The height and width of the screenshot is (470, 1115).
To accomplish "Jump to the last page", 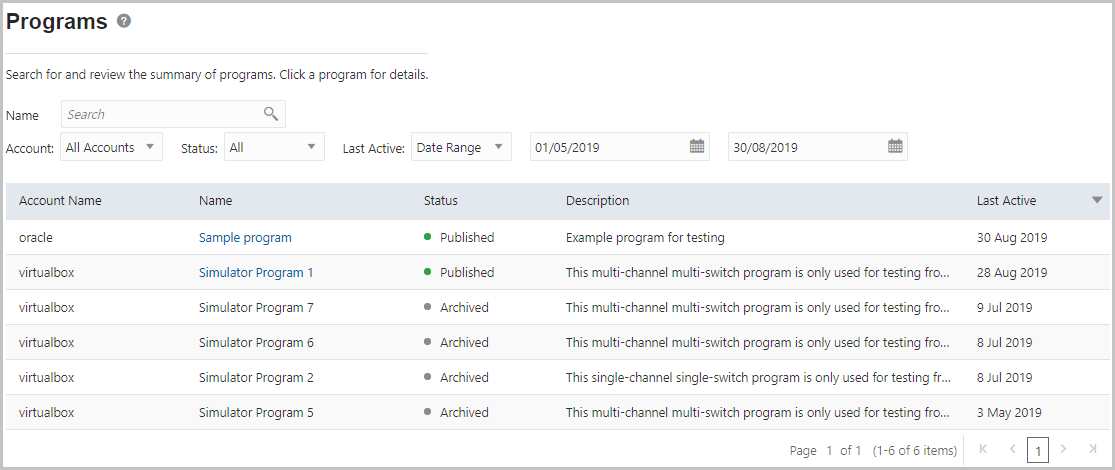I will 1093,450.
